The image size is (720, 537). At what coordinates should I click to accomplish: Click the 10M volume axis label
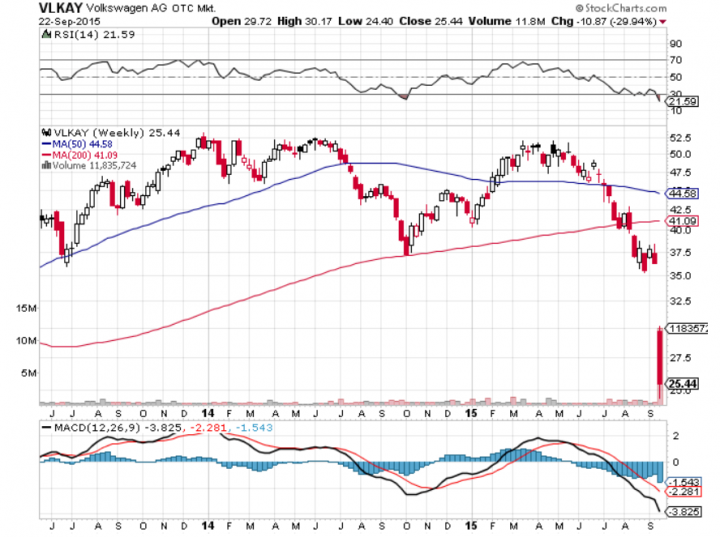point(26,341)
